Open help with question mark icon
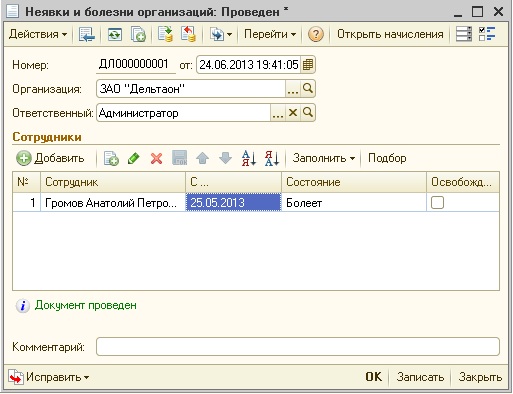Viewport: 513px width, 394px height. pos(315,34)
